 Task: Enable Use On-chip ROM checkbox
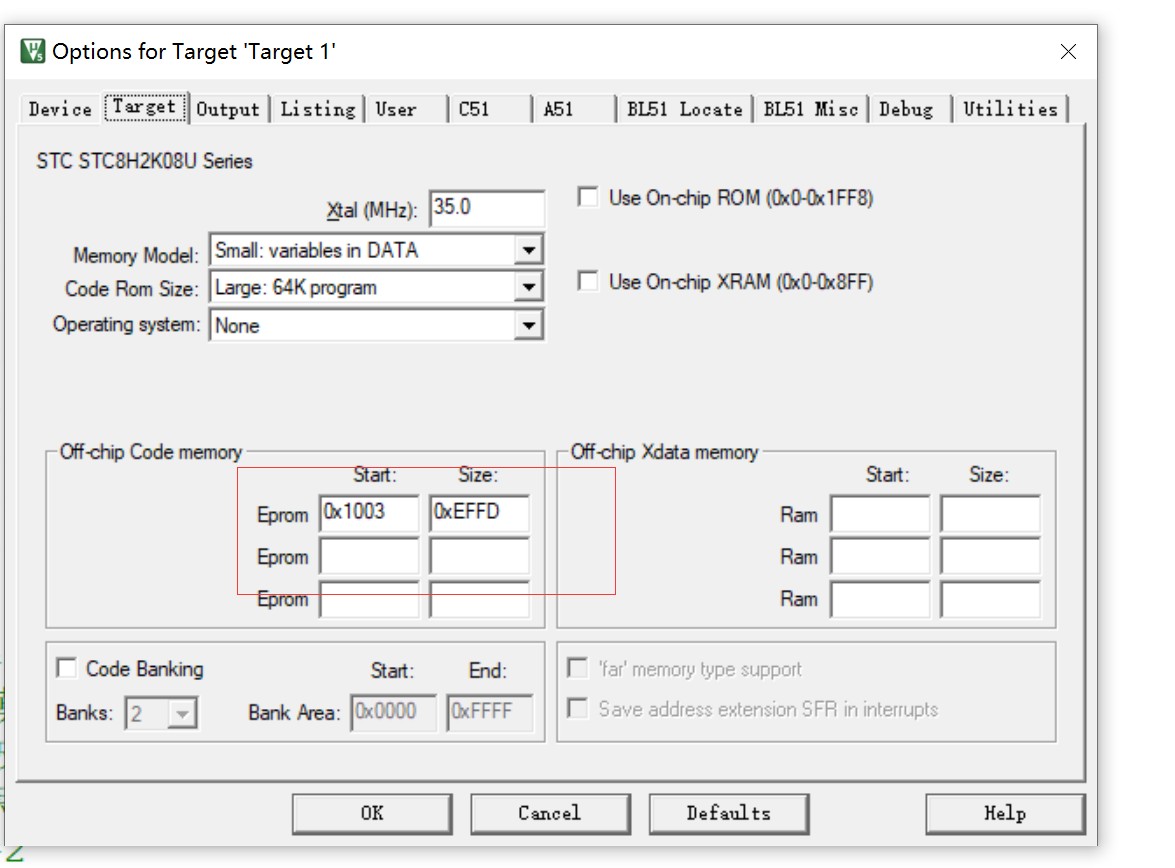click(588, 198)
